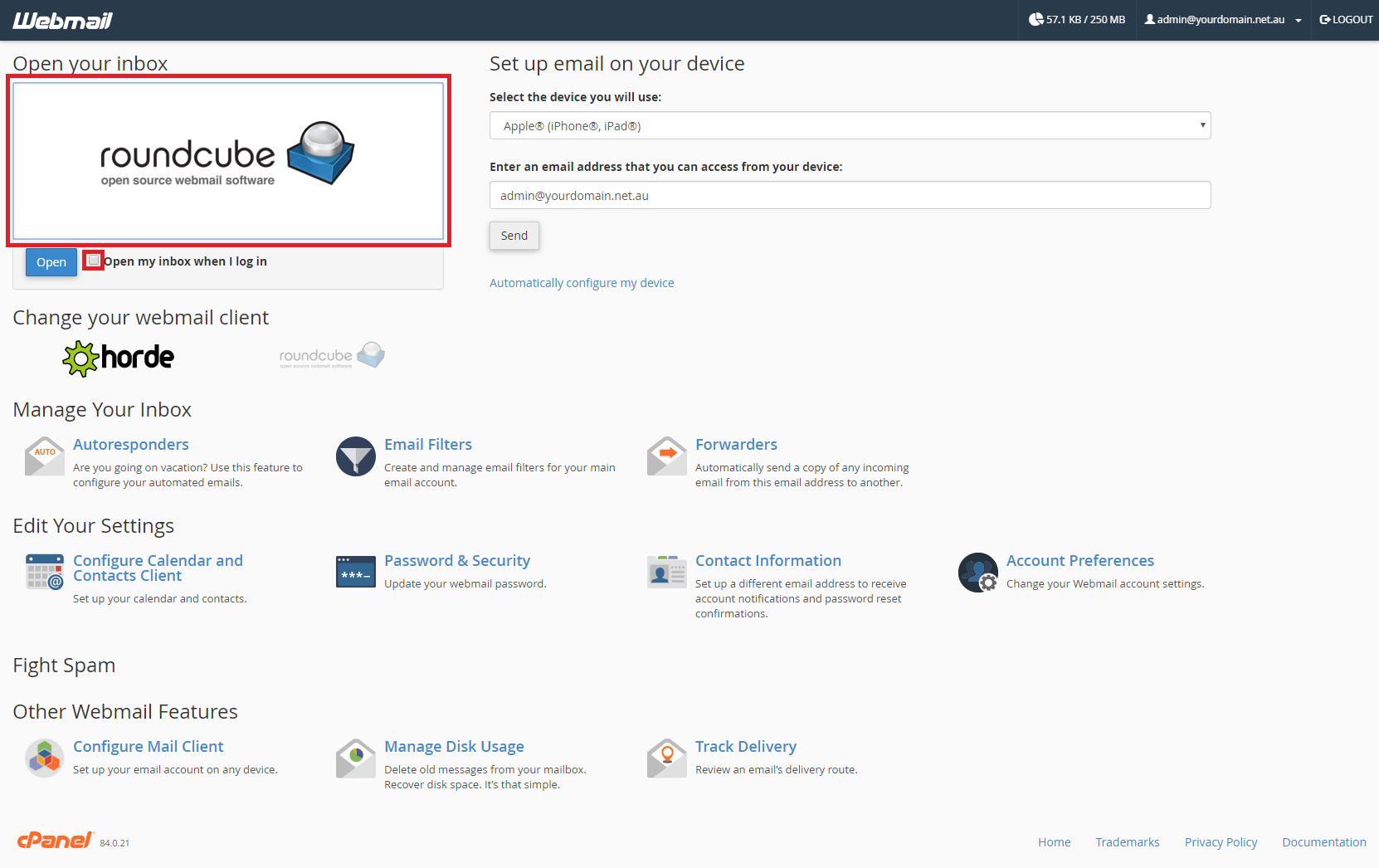The width and height of the screenshot is (1379, 868).
Task: Open Automatically configure my device link
Action: click(582, 283)
